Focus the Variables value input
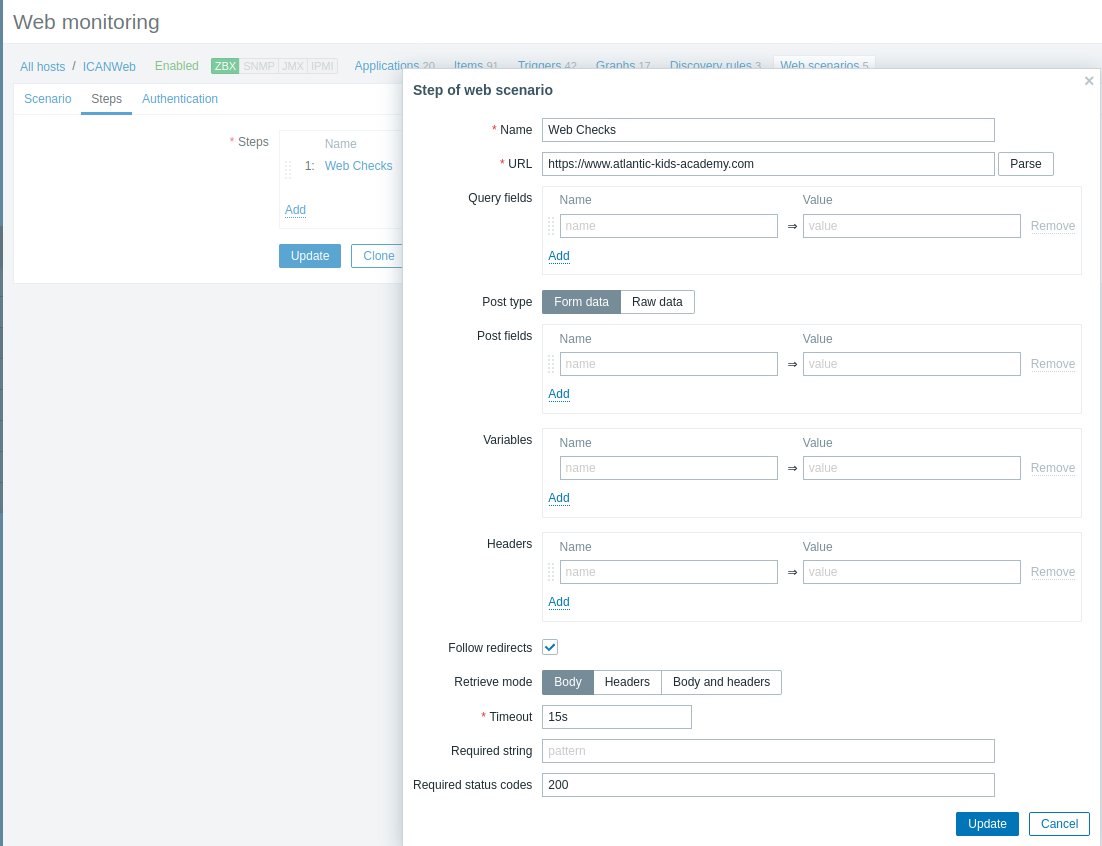The width and height of the screenshot is (1102, 846). pos(912,468)
